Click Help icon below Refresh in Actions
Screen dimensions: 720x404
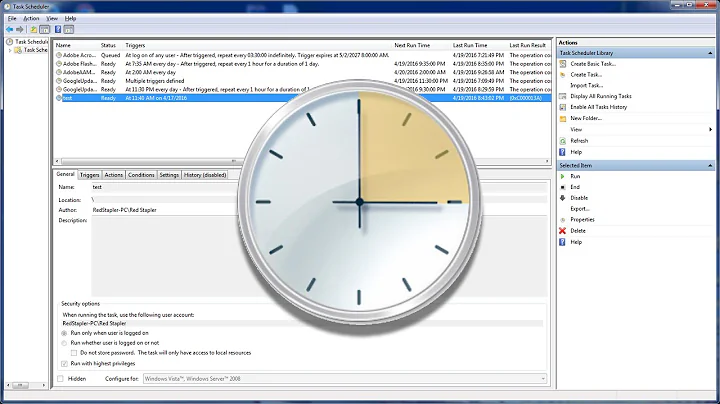562,152
